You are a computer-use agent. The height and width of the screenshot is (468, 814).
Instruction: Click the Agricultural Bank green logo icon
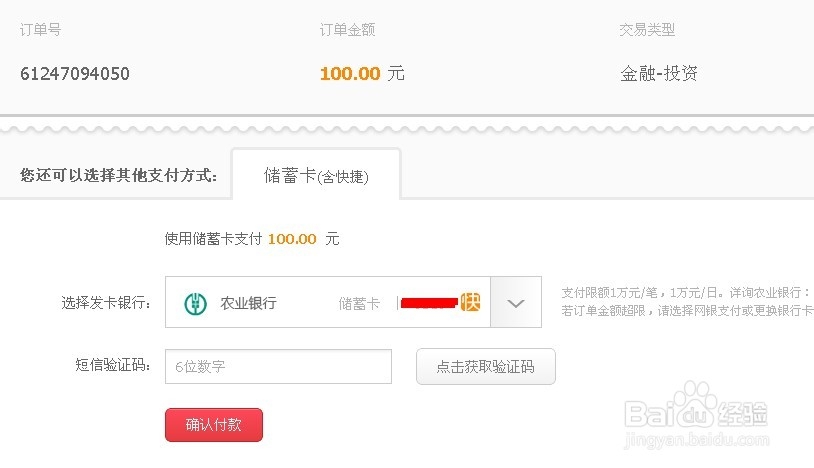coord(196,304)
